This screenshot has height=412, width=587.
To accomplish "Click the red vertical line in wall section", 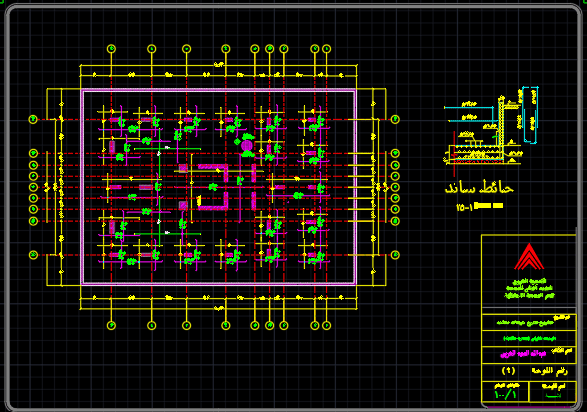I will (454, 153).
